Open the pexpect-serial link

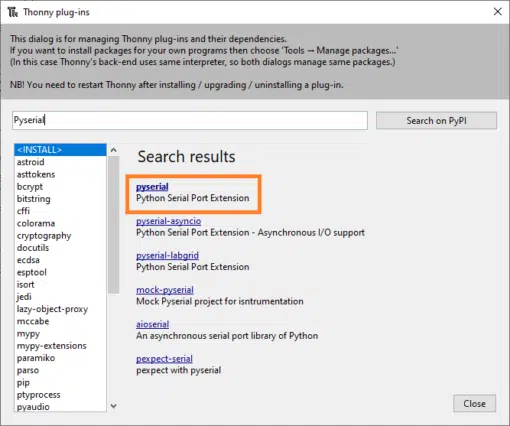[164, 359]
